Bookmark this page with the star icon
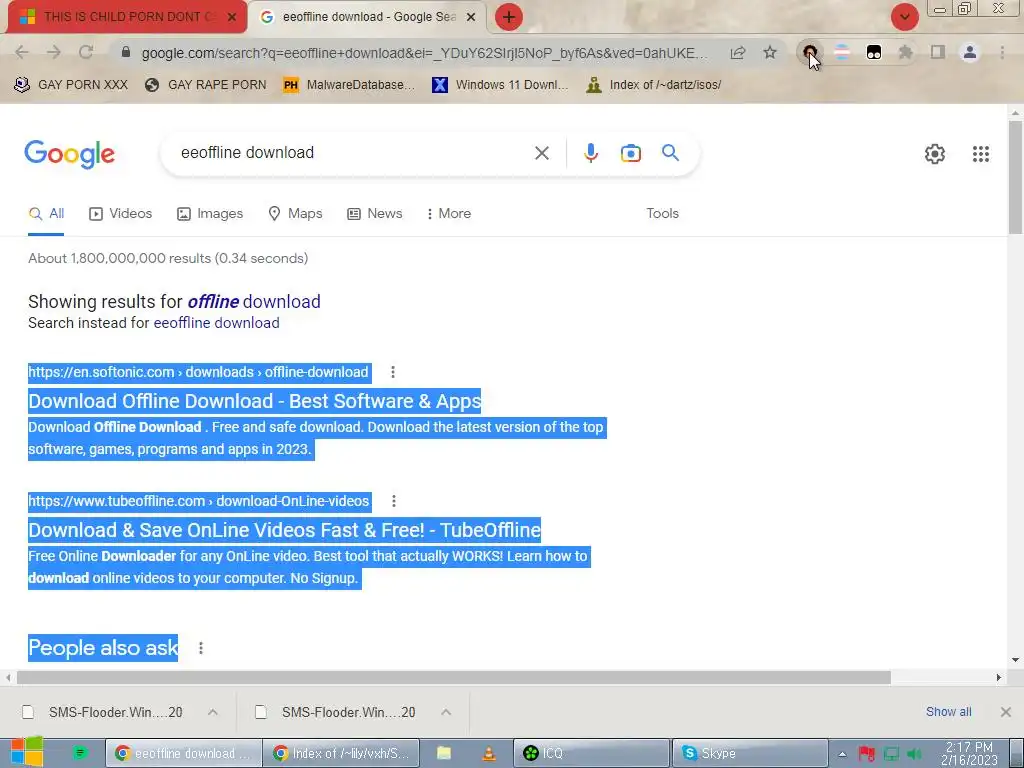Image resolution: width=1024 pixels, height=768 pixels. pos(770,53)
